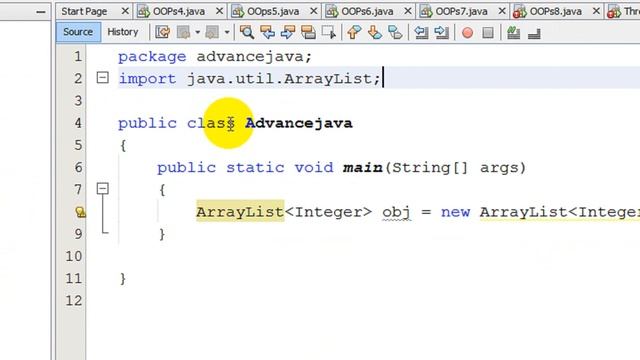Image resolution: width=640 pixels, height=360 pixels.
Task: Switch to History view
Action: coord(122,32)
